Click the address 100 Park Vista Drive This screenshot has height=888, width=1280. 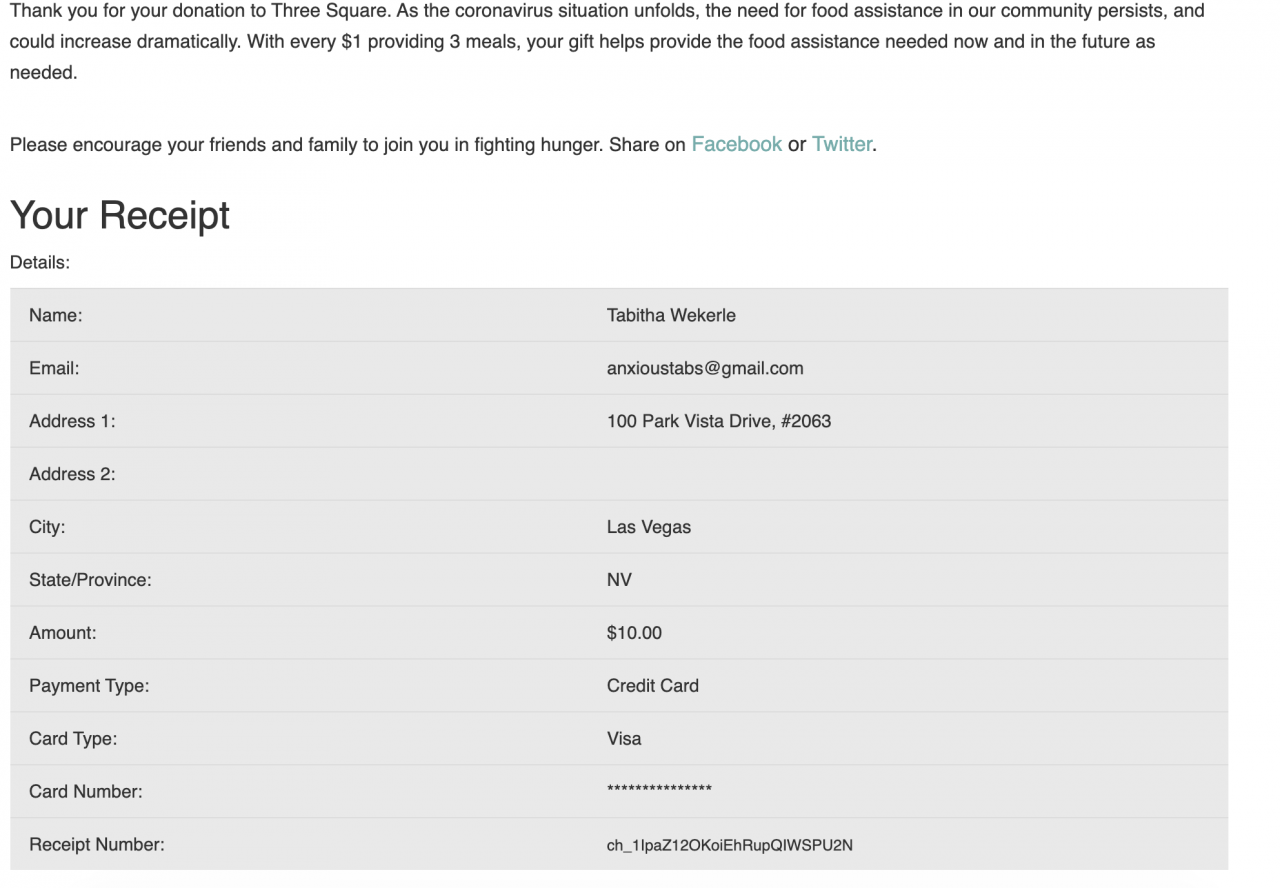click(x=719, y=421)
